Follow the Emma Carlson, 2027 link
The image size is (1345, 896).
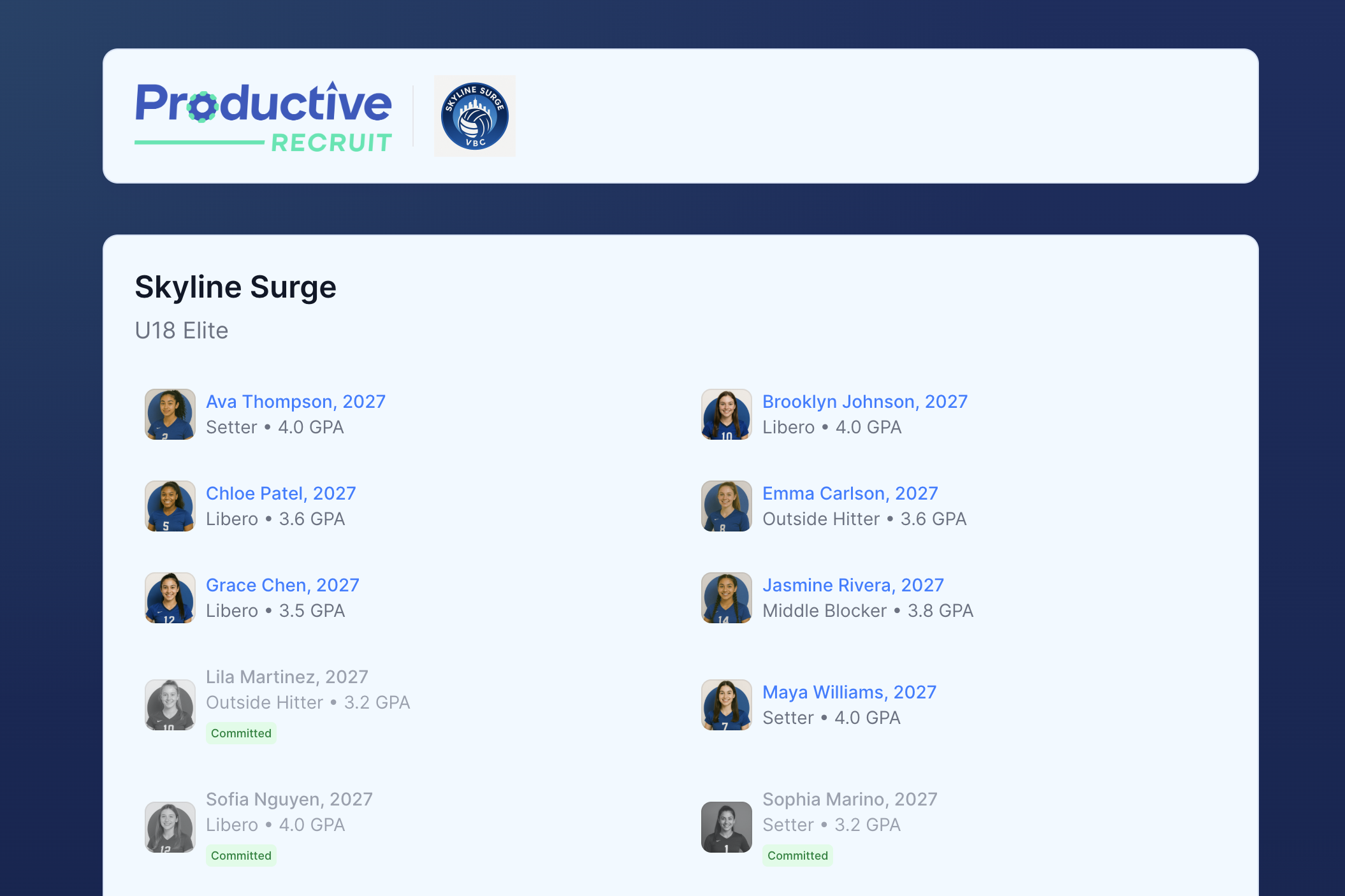[x=850, y=493]
